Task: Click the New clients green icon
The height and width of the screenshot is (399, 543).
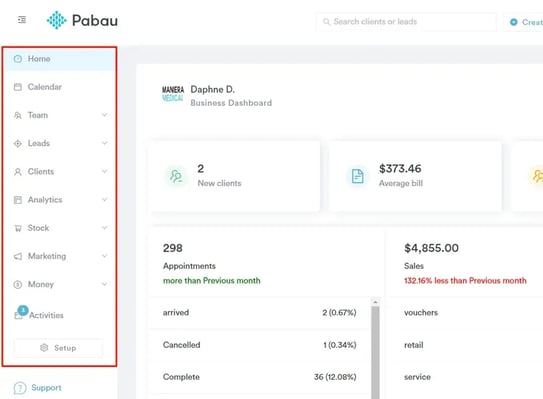Action: (x=176, y=176)
